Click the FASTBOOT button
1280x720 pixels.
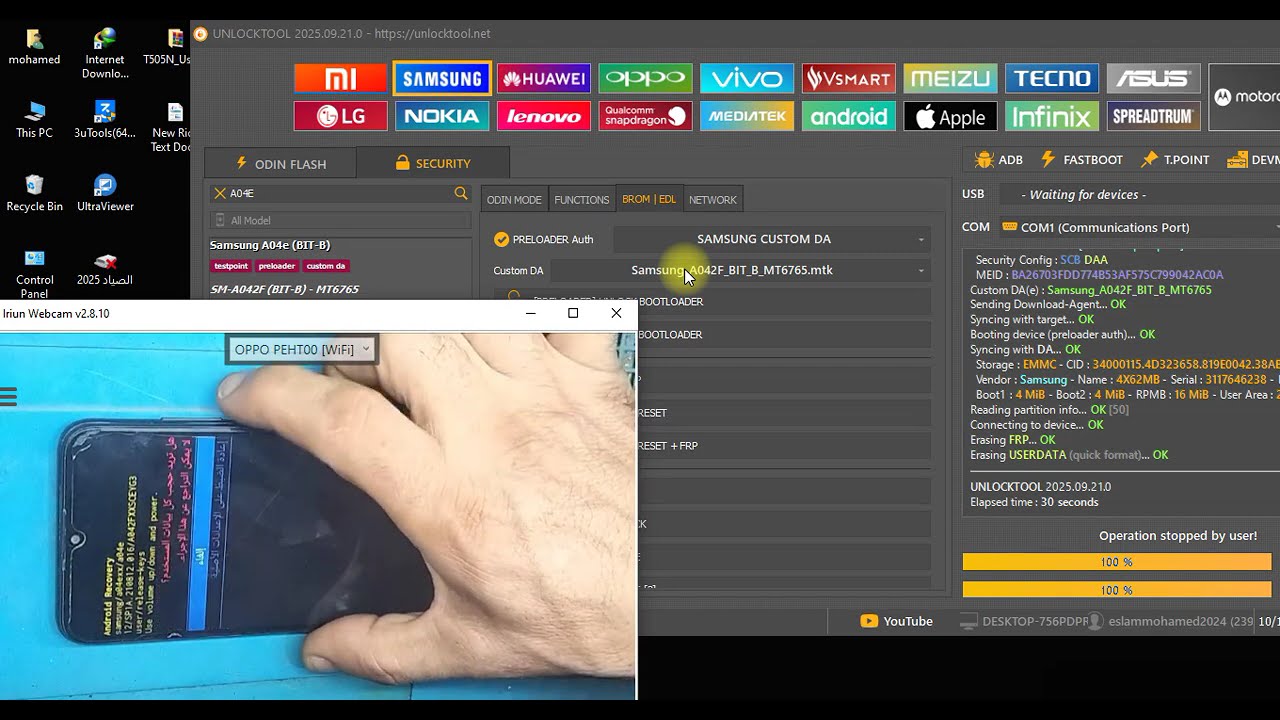[x=1082, y=159]
